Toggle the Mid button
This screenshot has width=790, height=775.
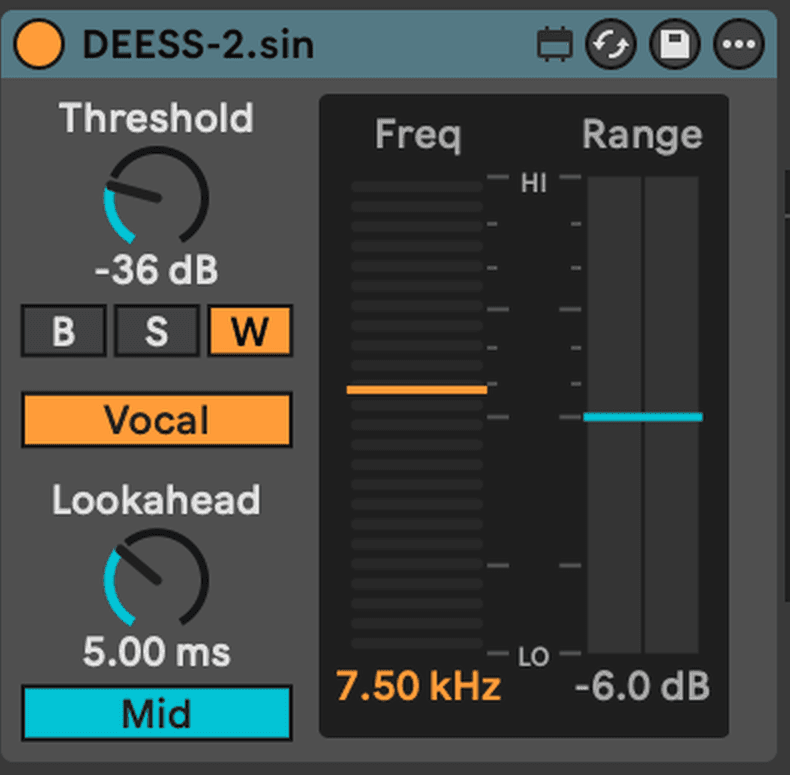pyautogui.click(x=157, y=714)
